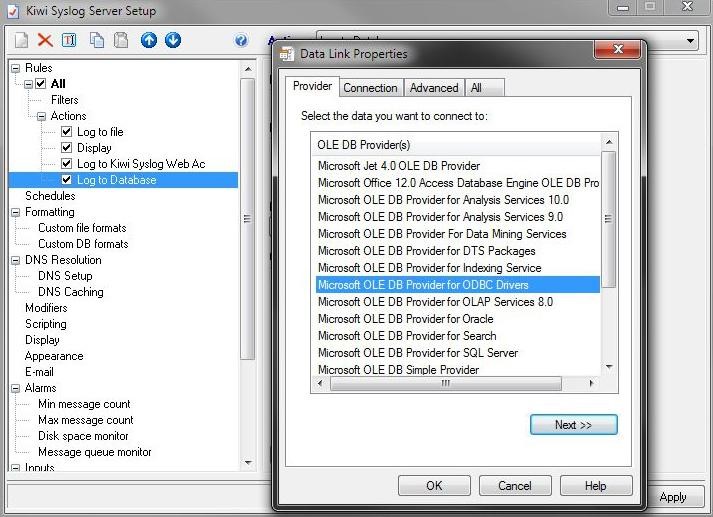Select the Scripting tree item
The image size is (713, 517).
[x=46, y=324]
